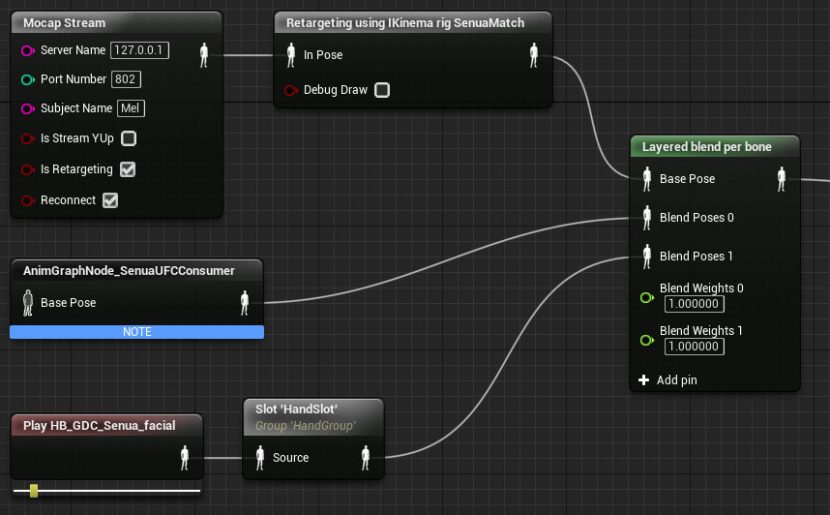
Task: Click Play HB_GDC_Senua_facial output pin
Action: (184, 458)
